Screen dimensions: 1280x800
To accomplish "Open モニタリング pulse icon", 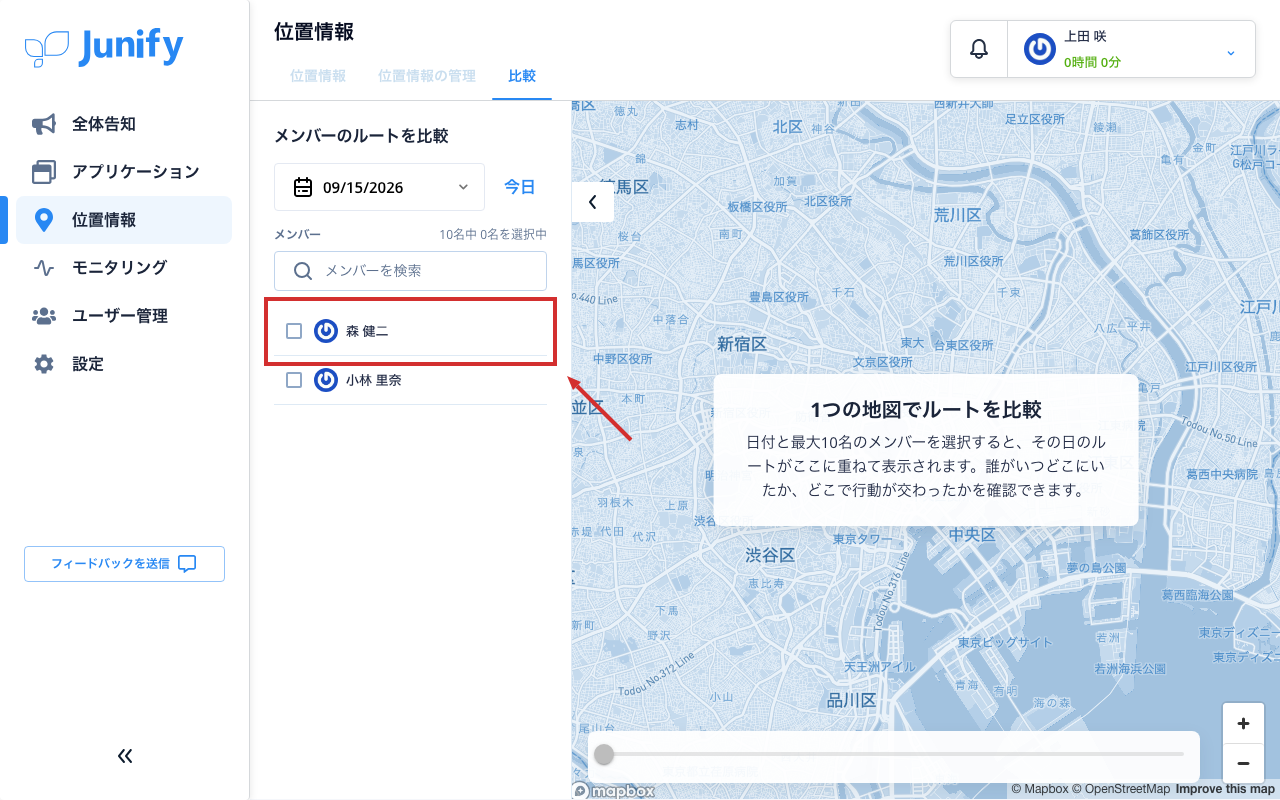I will tap(44, 268).
